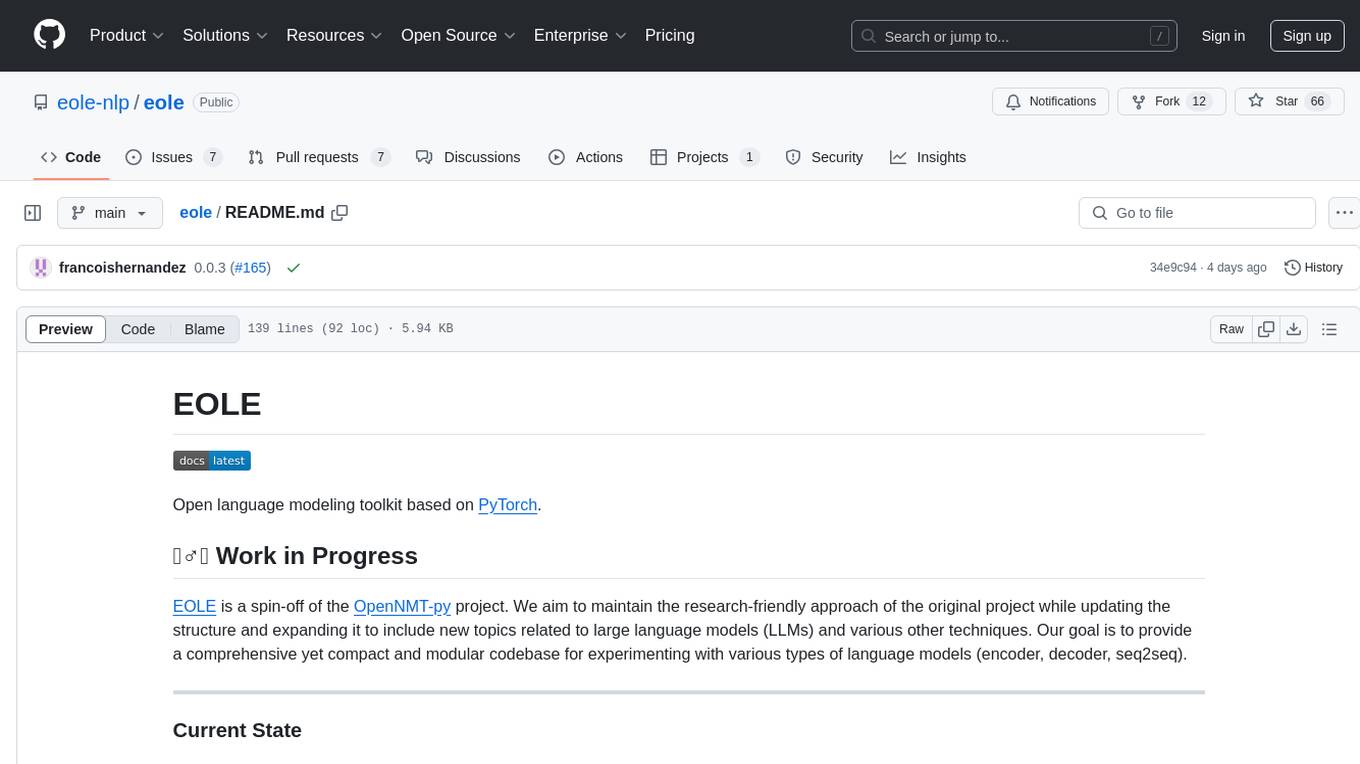Image resolution: width=1360 pixels, height=764 pixels.
Task: Switch to the Insights tab
Action: [928, 157]
